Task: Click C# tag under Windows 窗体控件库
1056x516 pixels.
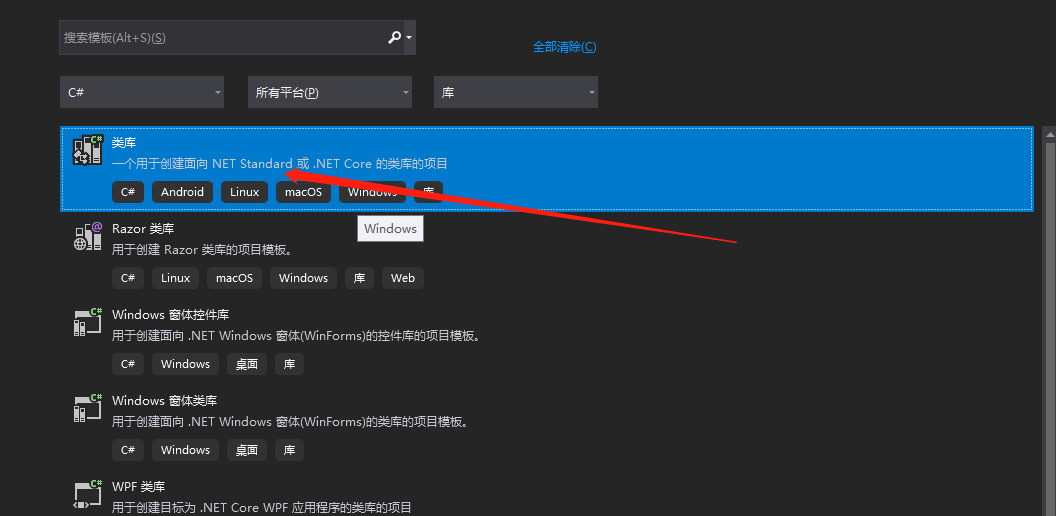Action: click(128, 364)
